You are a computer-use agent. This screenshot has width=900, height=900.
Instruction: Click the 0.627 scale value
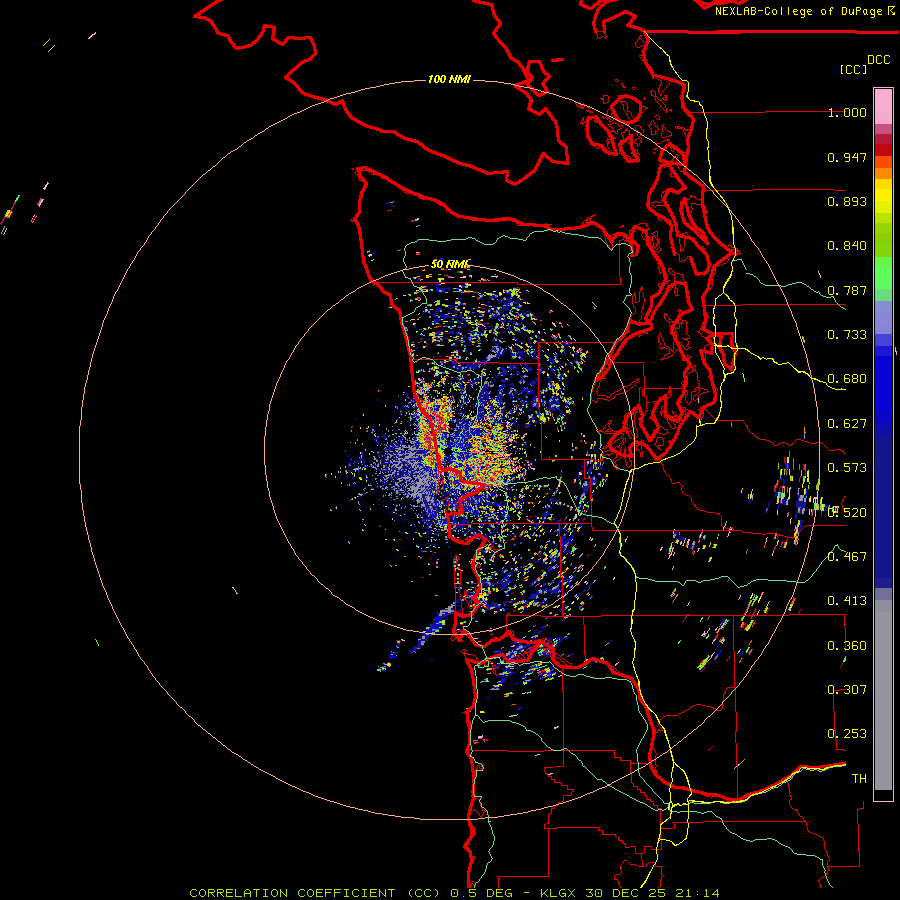point(847,424)
